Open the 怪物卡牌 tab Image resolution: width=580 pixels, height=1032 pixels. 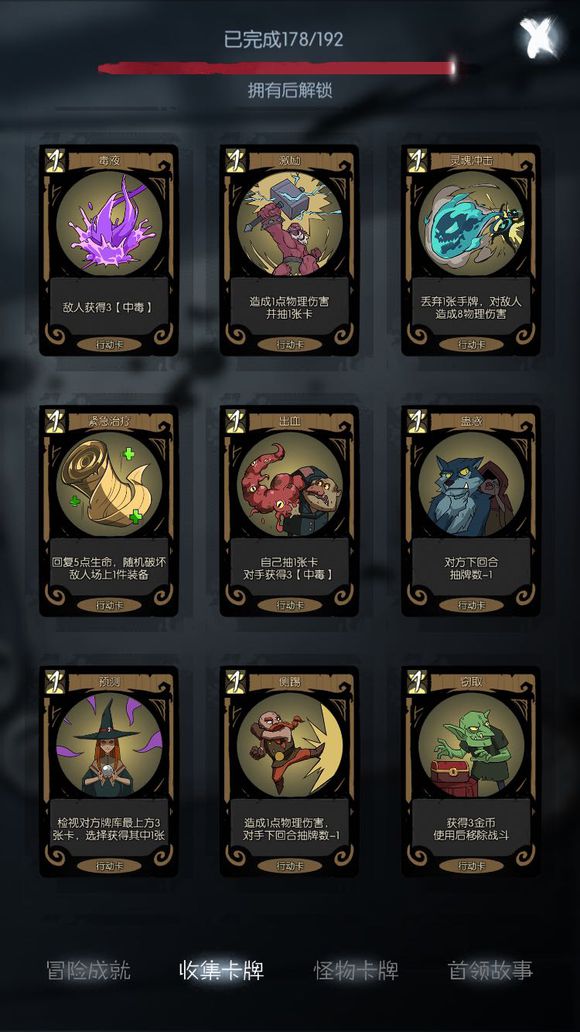(x=356, y=970)
